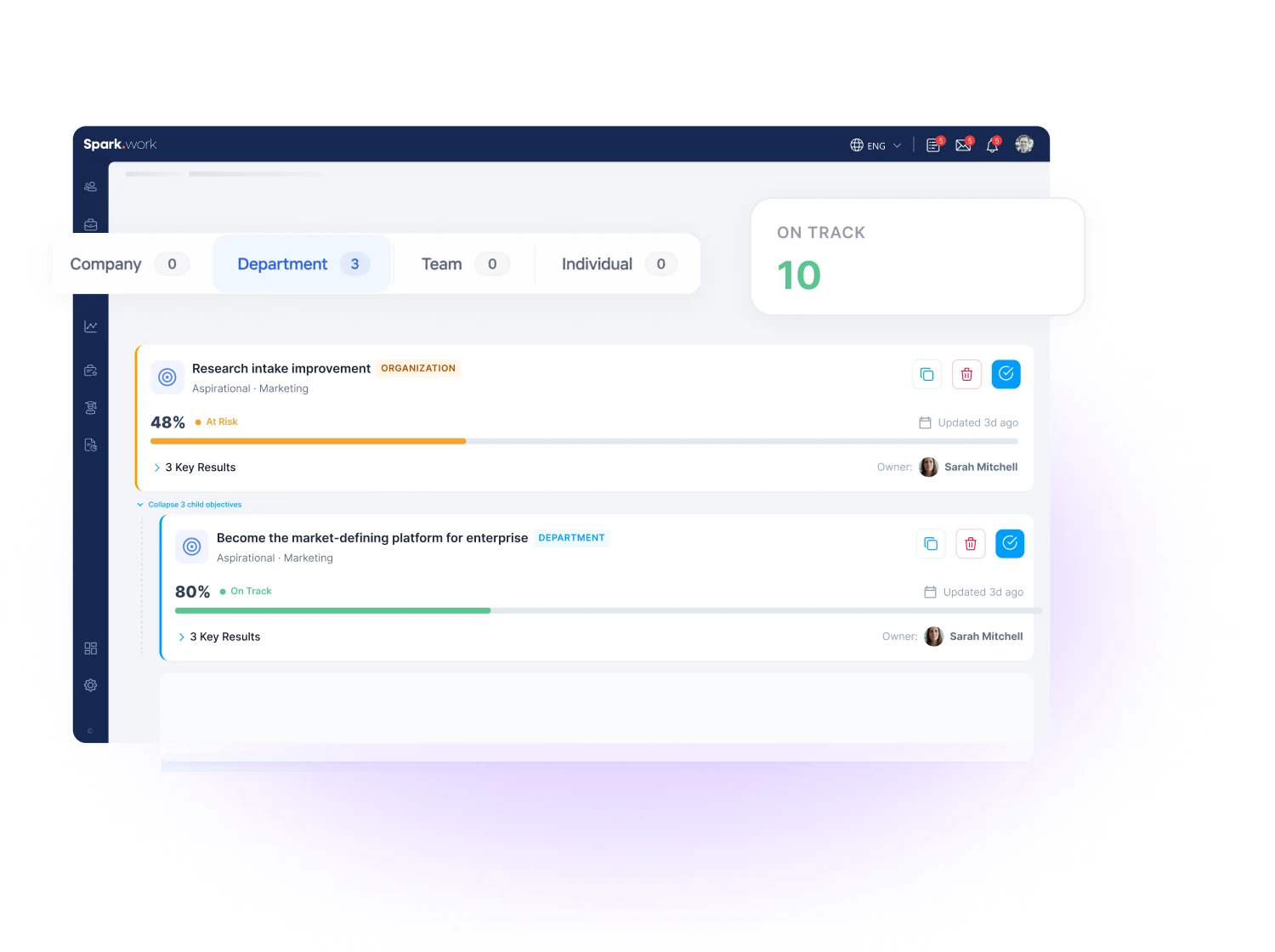This screenshot has width=1275, height=952.
Task: Open the ENG language dropdown
Action: pos(875,145)
